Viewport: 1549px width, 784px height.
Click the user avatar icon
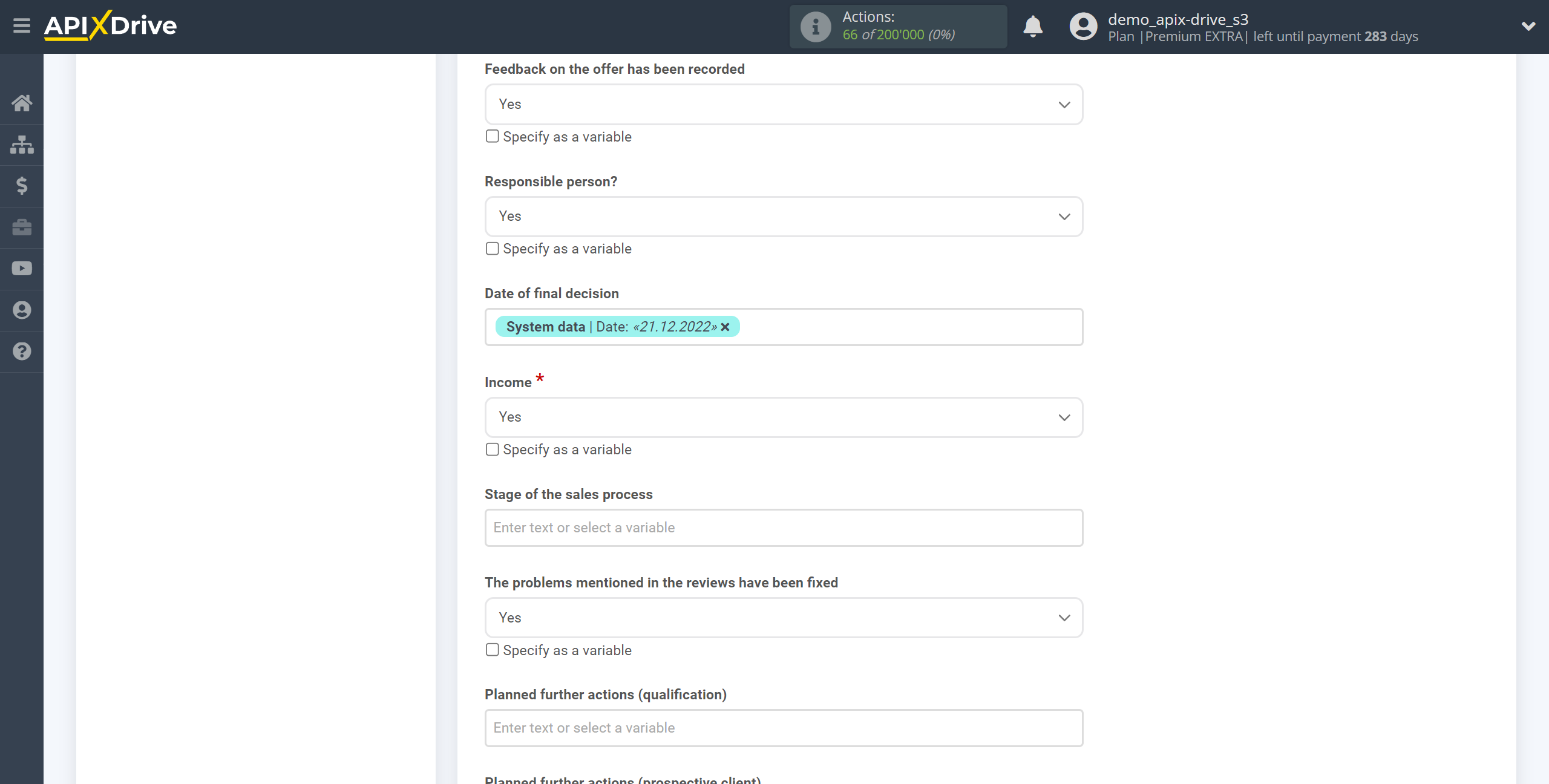click(1083, 27)
